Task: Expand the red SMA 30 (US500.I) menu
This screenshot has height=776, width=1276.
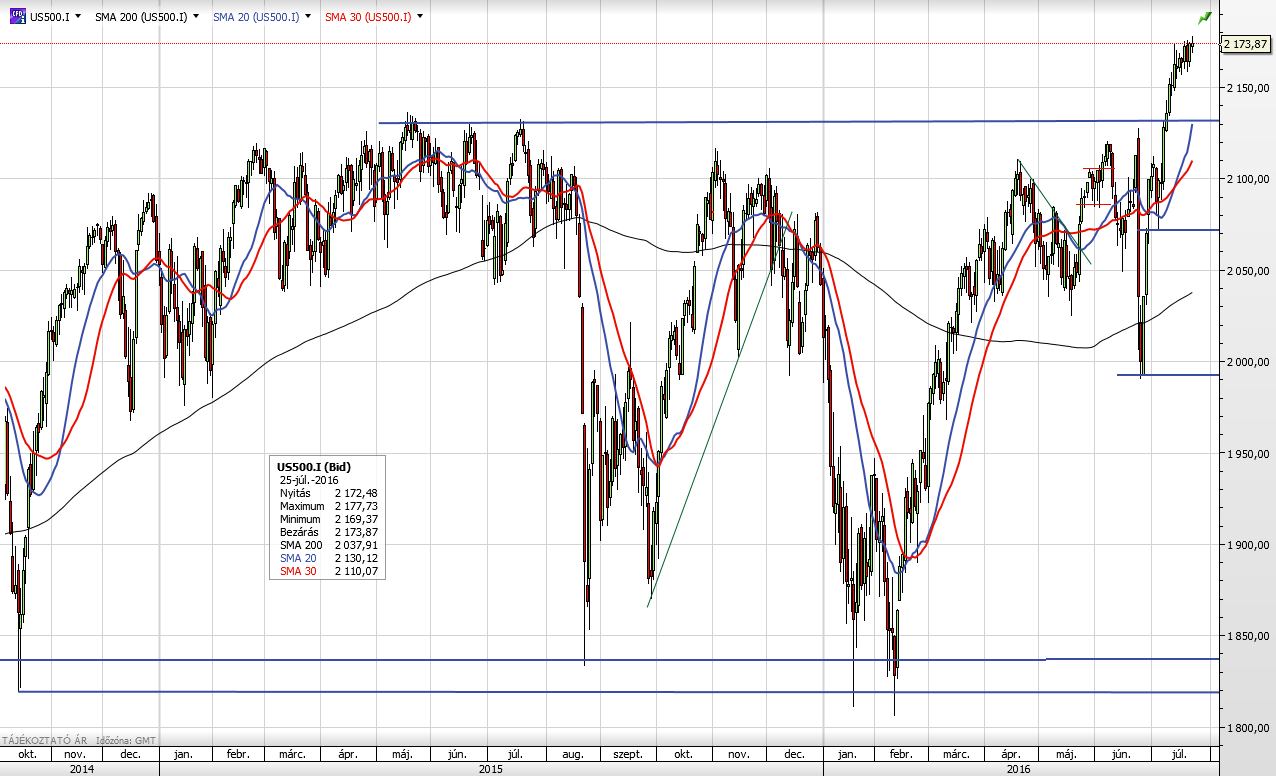Action: click(419, 17)
